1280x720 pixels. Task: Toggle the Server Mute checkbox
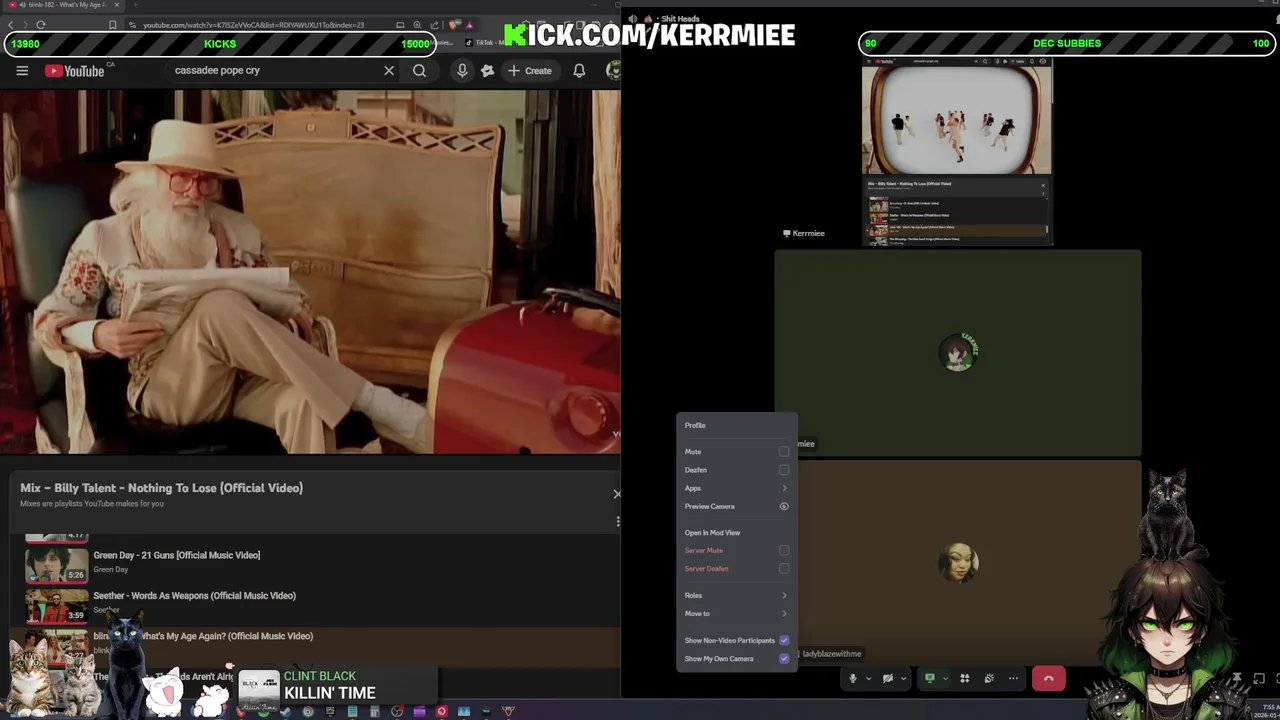coord(784,550)
